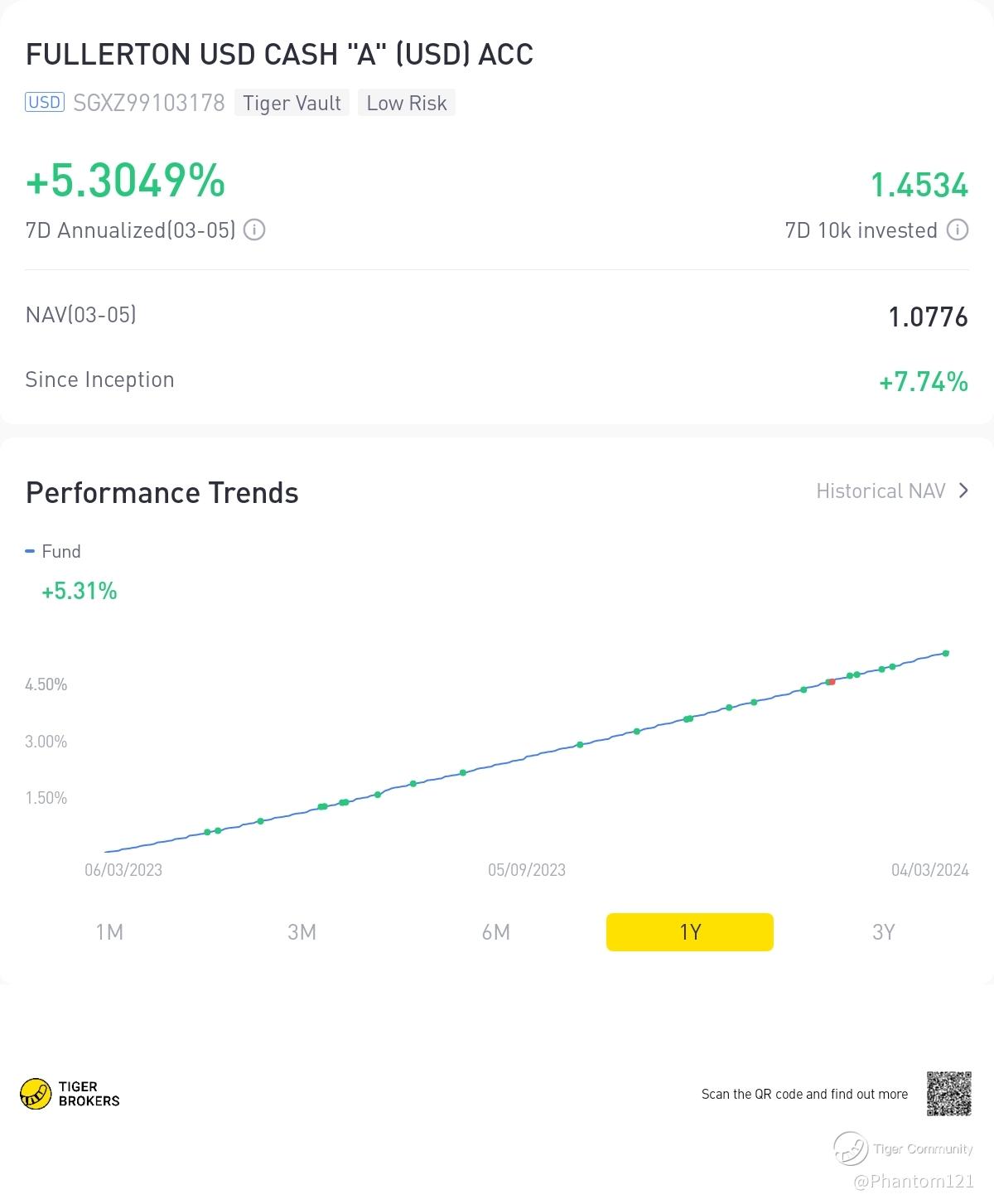This screenshot has width=994, height=1204.
Task: Click info icon beside 7D Annualized
Action: pos(254,230)
